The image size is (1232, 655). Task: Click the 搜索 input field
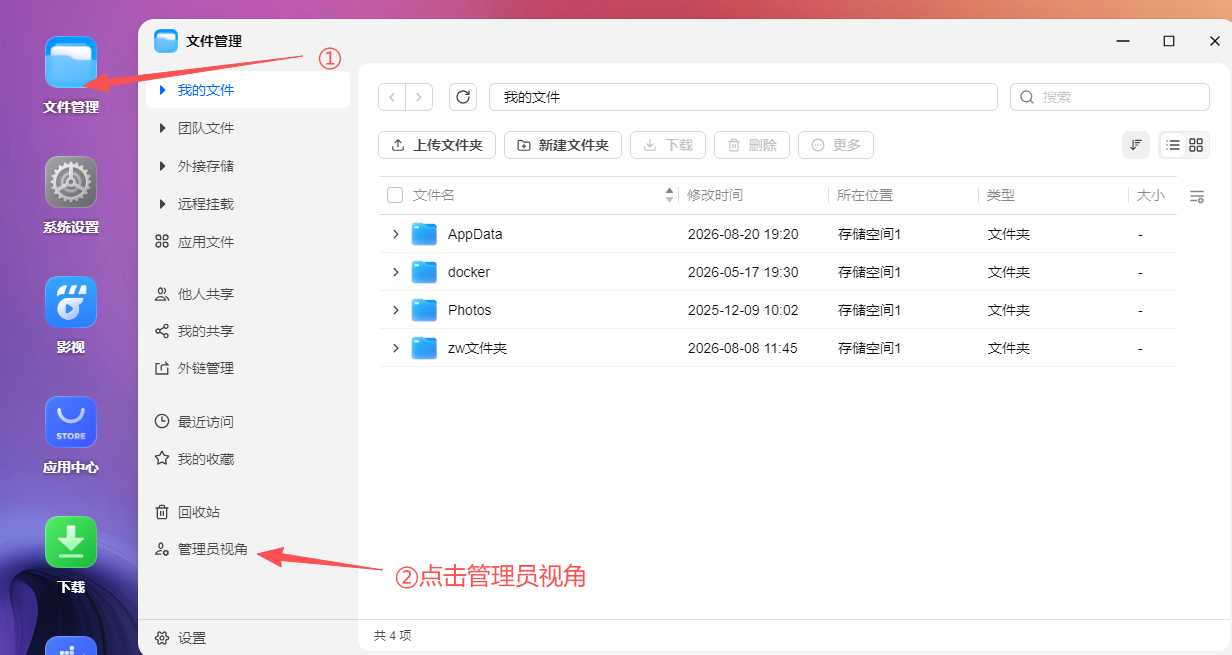[1110, 97]
